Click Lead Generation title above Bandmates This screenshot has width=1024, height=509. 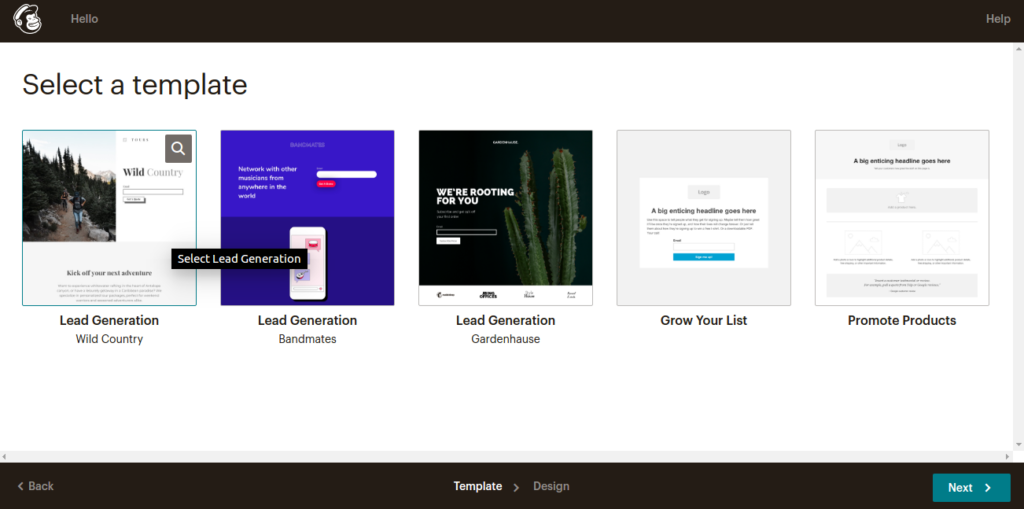click(x=308, y=320)
